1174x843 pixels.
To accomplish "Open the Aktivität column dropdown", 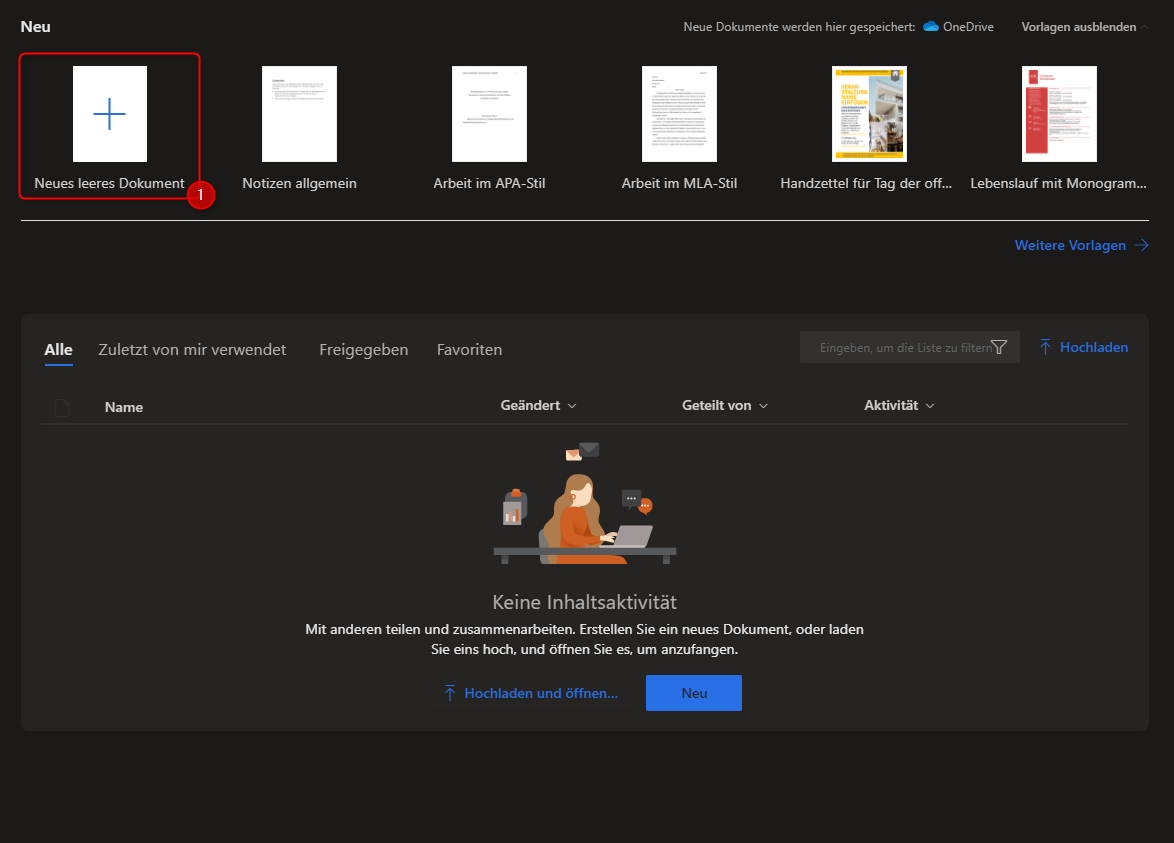I will pos(899,406).
